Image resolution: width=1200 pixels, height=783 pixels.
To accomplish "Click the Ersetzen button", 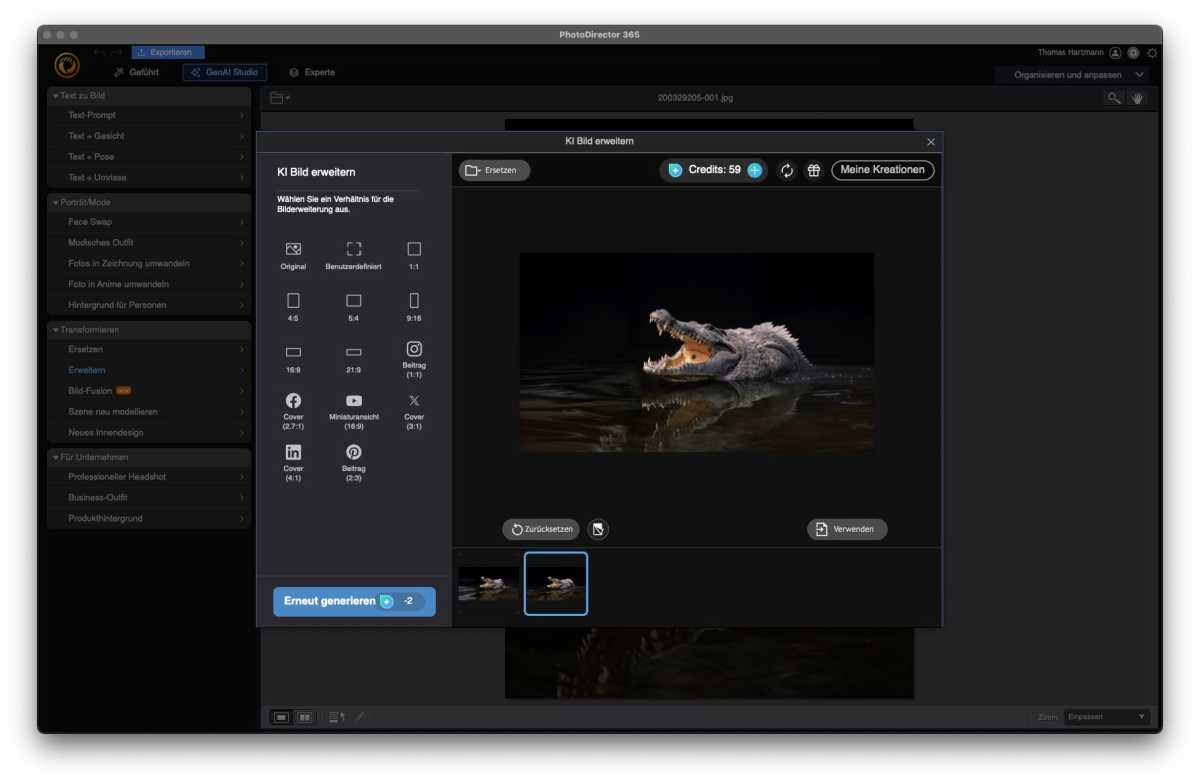I will (494, 171).
